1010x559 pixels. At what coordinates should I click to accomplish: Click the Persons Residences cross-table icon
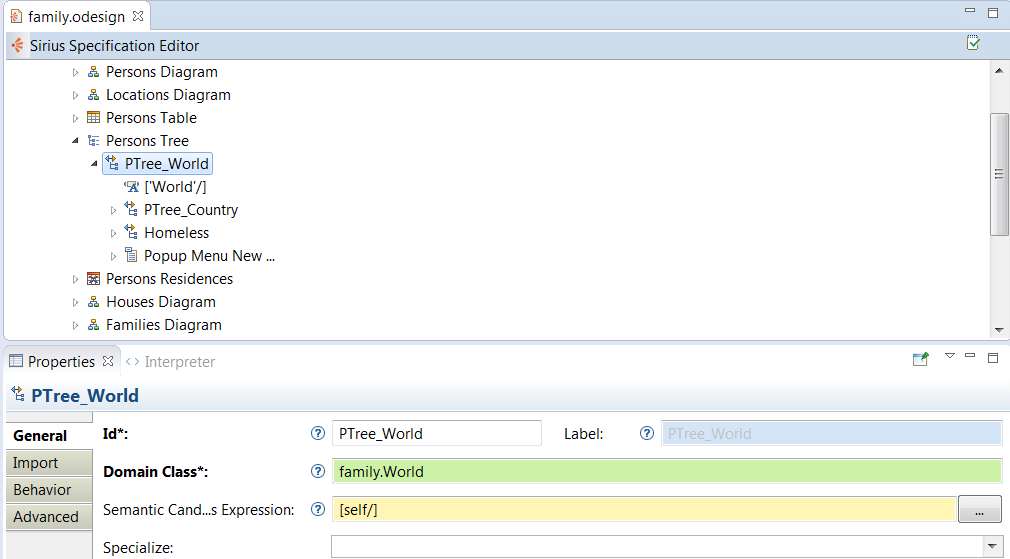click(94, 279)
